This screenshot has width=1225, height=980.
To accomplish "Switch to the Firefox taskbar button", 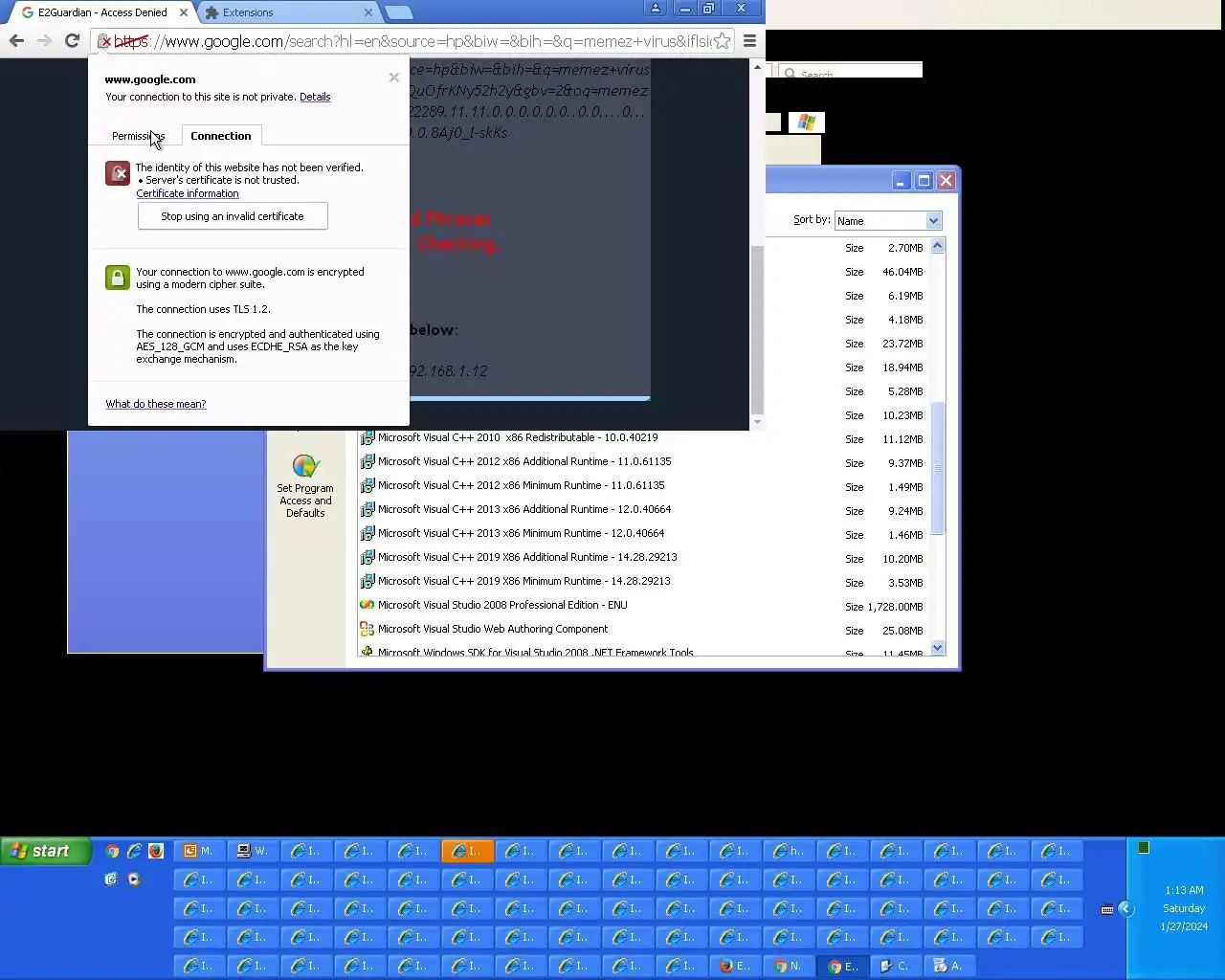I will tap(735, 966).
